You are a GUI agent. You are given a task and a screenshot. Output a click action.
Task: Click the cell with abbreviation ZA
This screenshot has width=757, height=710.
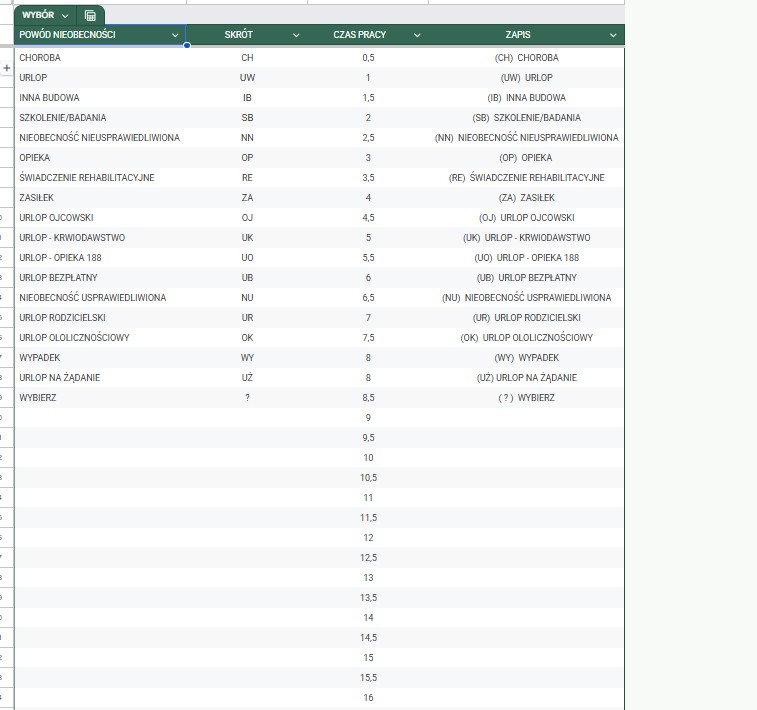pos(247,198)
